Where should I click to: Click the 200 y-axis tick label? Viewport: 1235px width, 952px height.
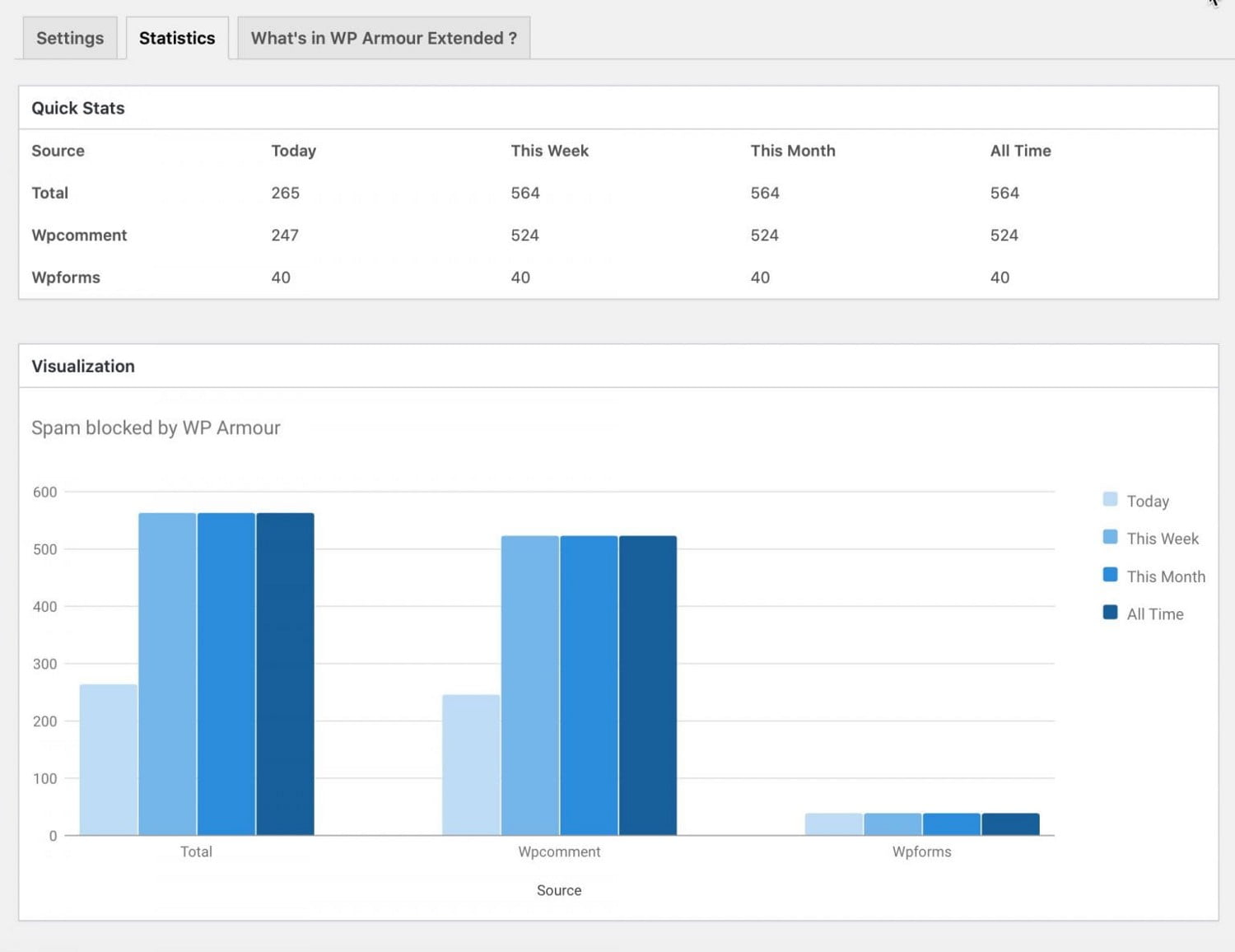(x=44, y=721)
